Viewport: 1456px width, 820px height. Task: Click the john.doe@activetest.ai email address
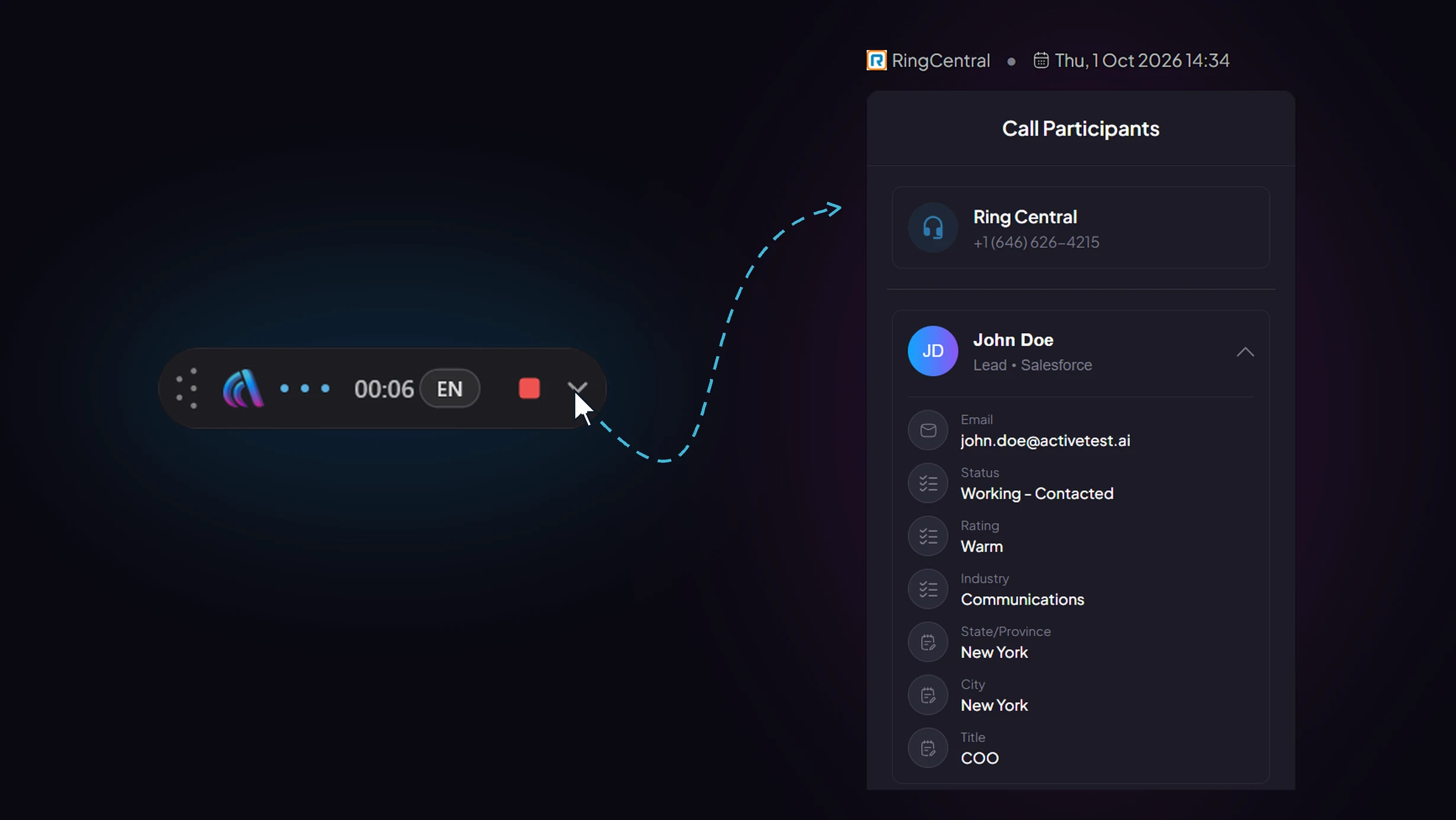(x=1045, y=441)
